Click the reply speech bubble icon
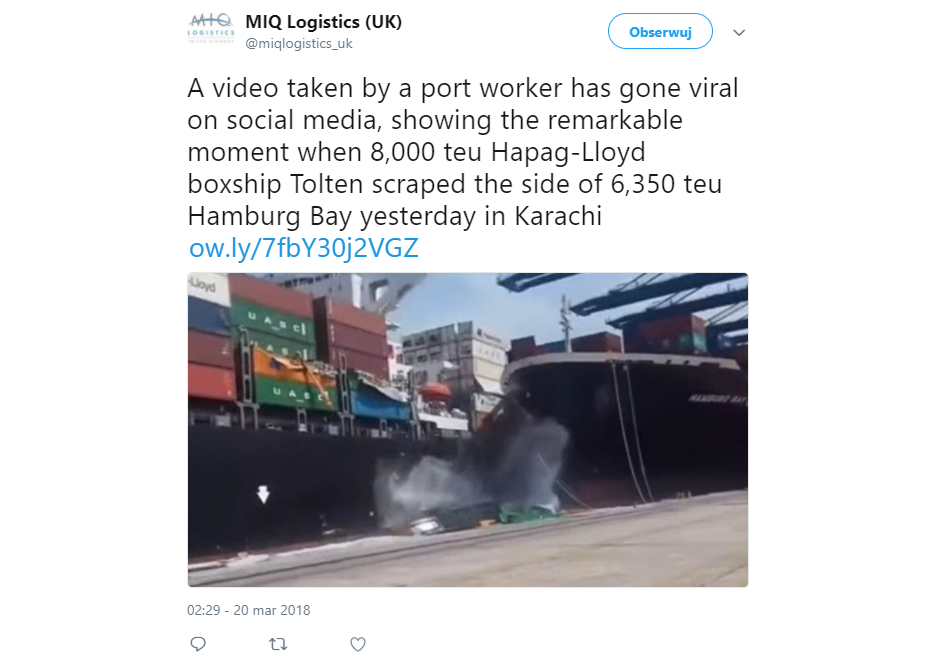Image resolution: width=949 pixels, height=670 pixels. pos(198,644)
